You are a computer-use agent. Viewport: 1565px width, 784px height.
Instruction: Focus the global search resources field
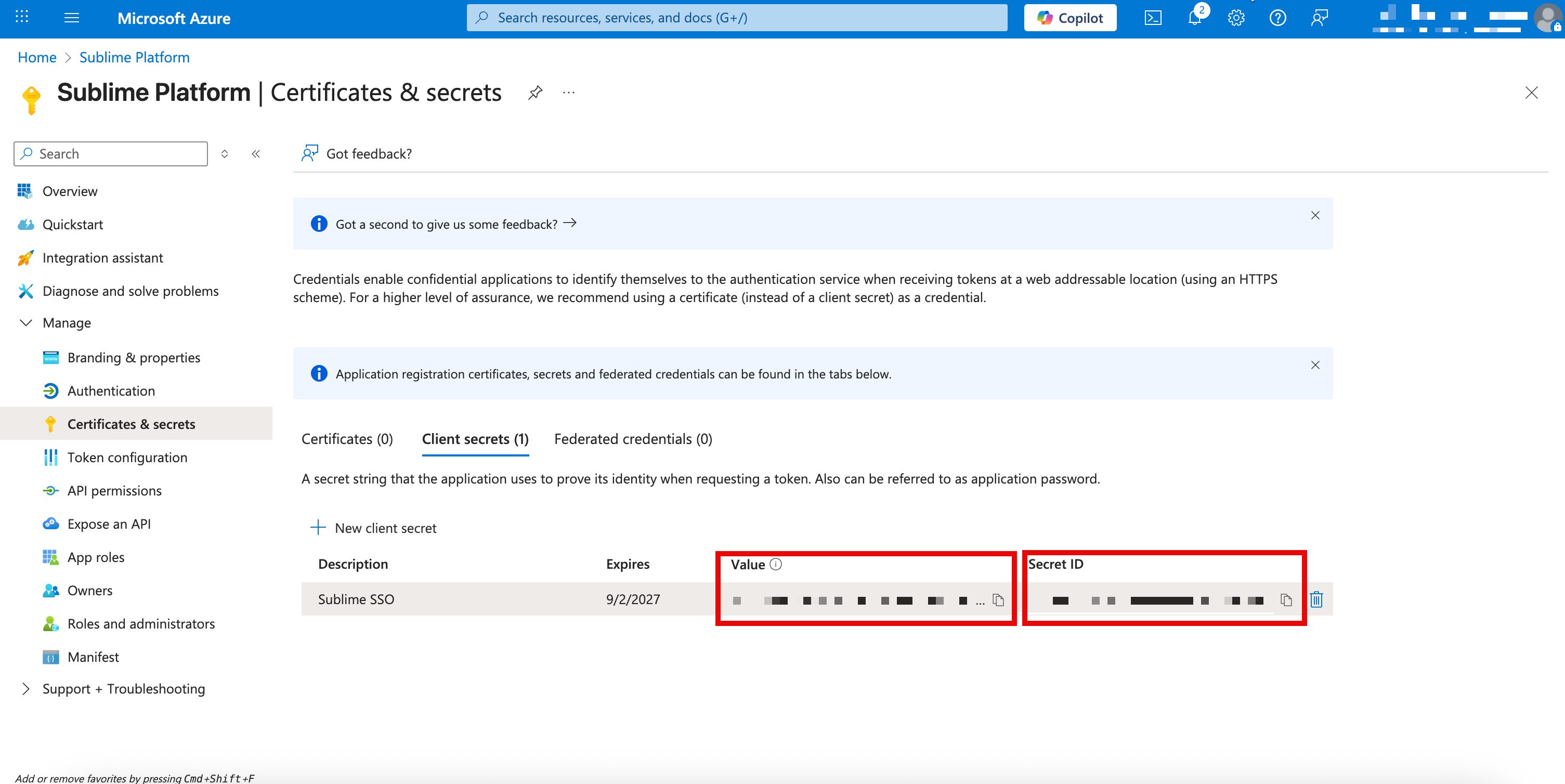click(x=737, y=18)
